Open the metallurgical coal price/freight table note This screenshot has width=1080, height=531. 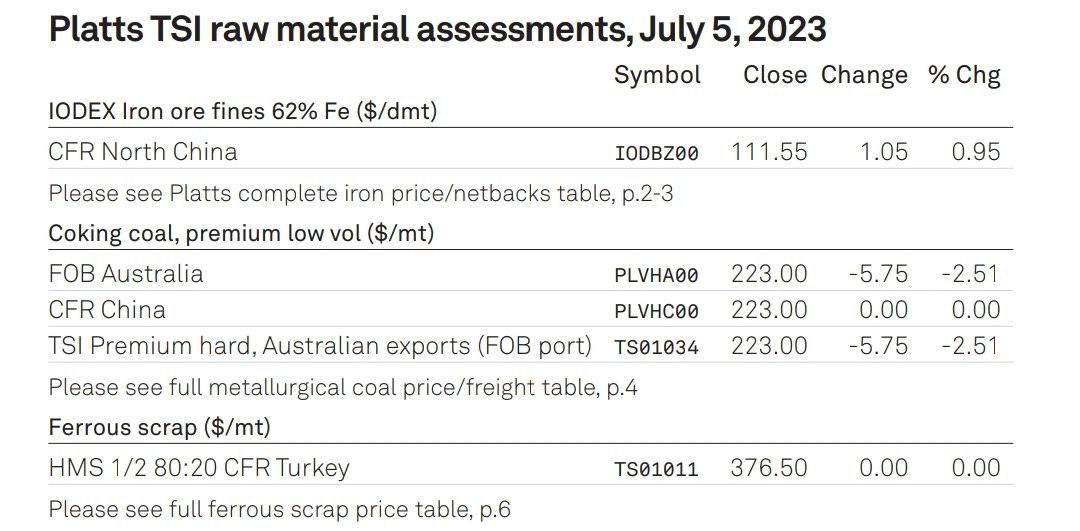(x=343, y=387)
